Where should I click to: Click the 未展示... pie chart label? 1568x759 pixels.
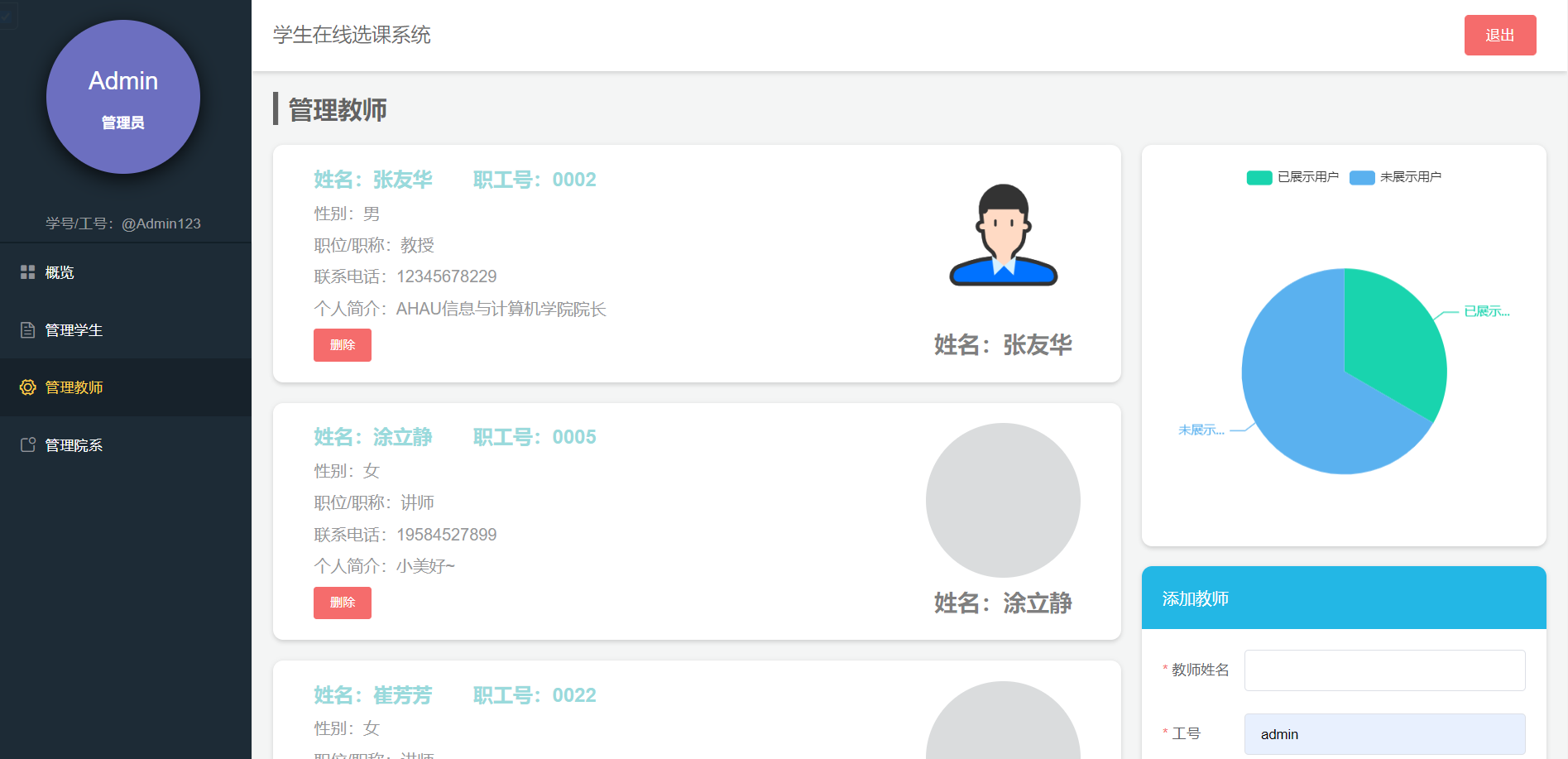[x=1201, y=430]
